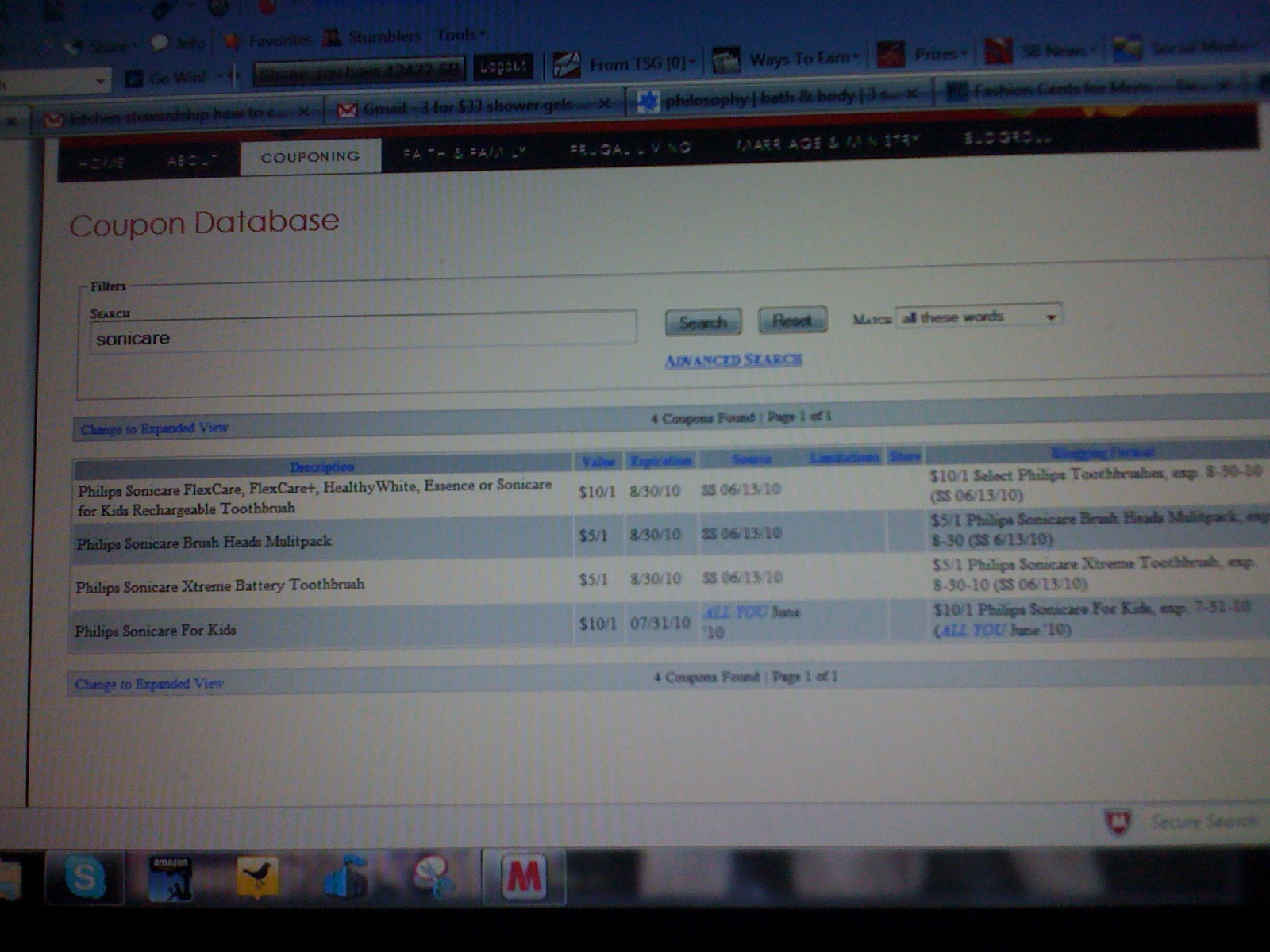This screenshot has height=952, width=1270.
Task: Open the Faith & Family menu item
Action: click(x=465, y=152)
